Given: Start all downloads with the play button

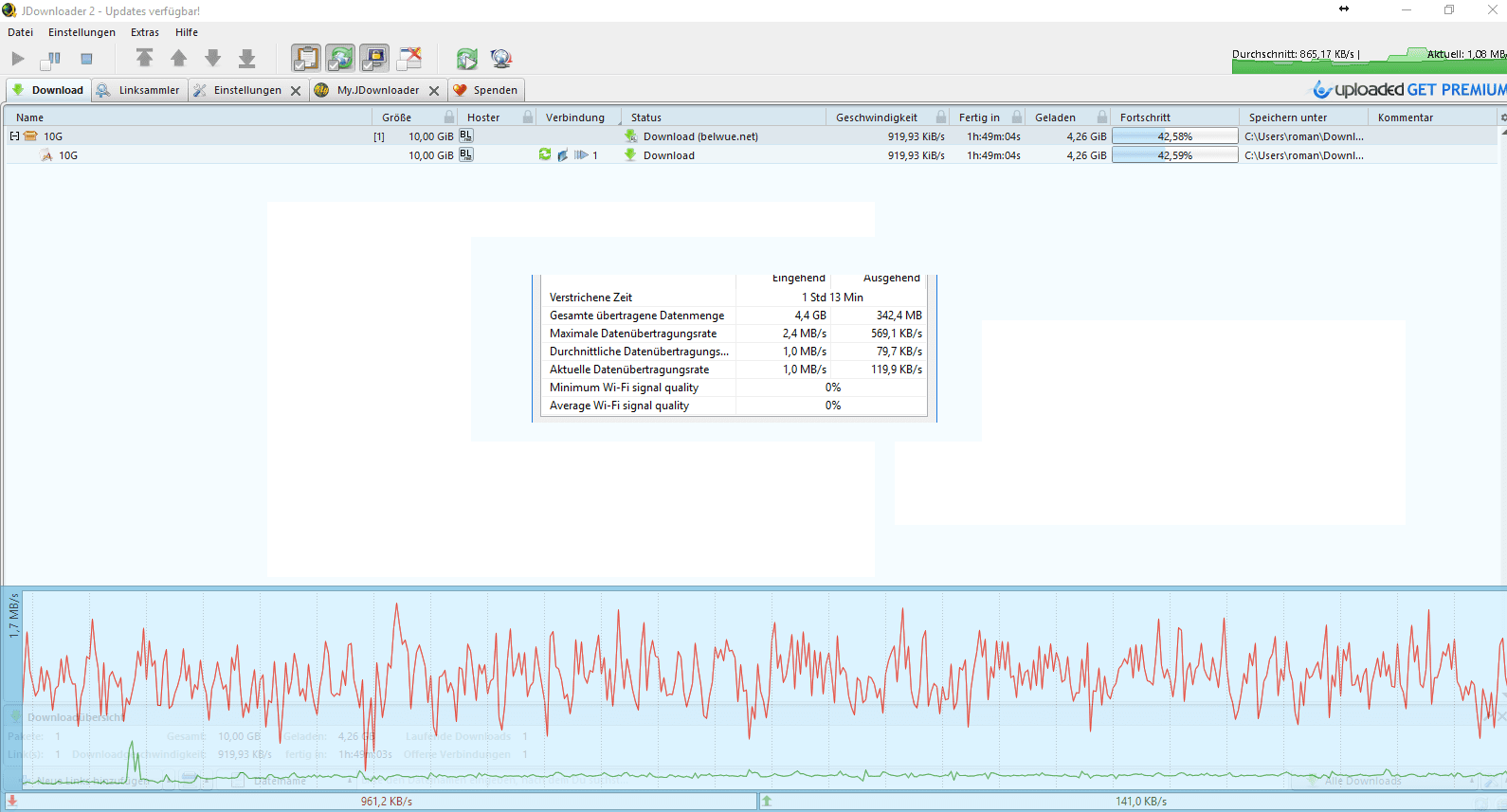Looking at the screenshot, I should pos(18,59).
